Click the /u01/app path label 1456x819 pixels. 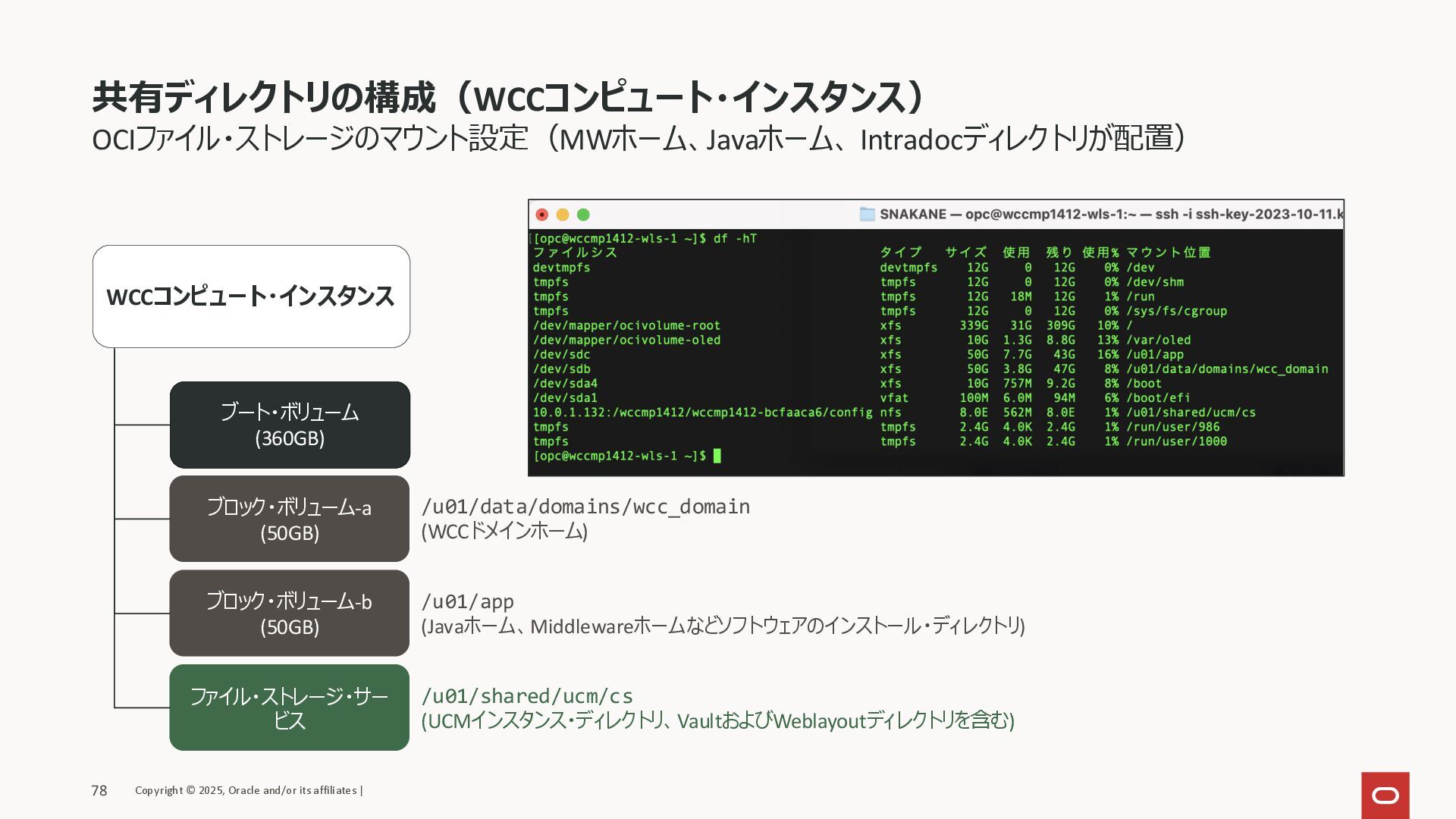(468, 601)
